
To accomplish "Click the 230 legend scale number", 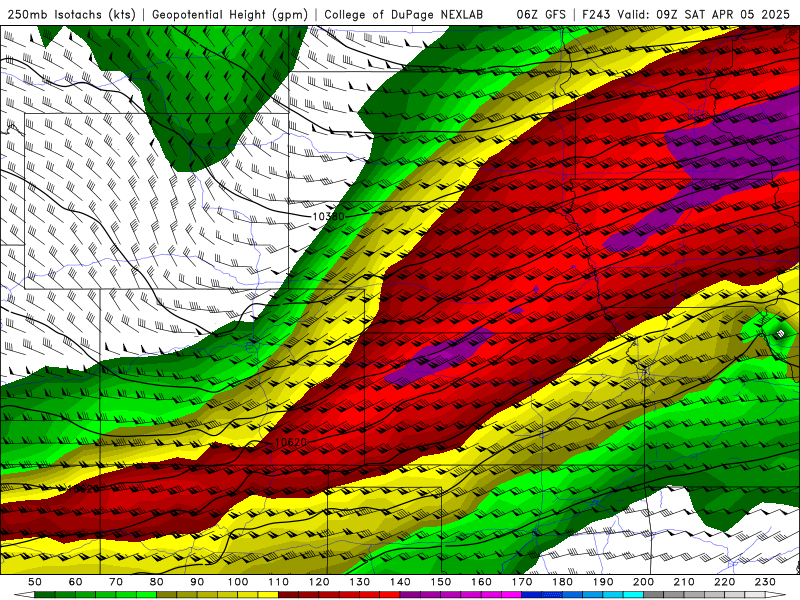I will tap(766, 582).
